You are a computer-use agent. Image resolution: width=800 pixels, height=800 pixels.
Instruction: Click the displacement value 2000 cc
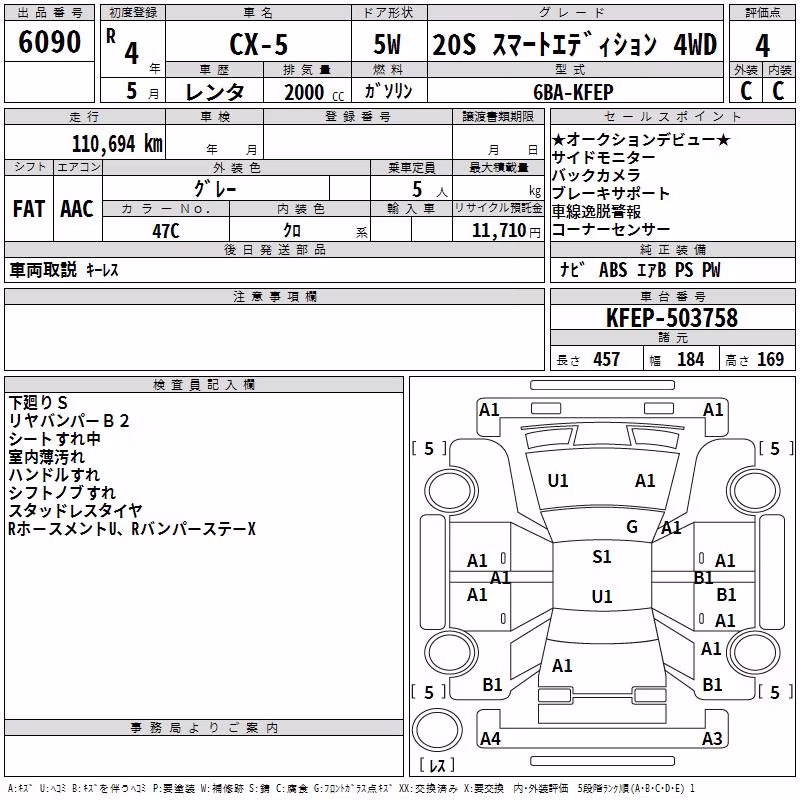tap(314, 92)
